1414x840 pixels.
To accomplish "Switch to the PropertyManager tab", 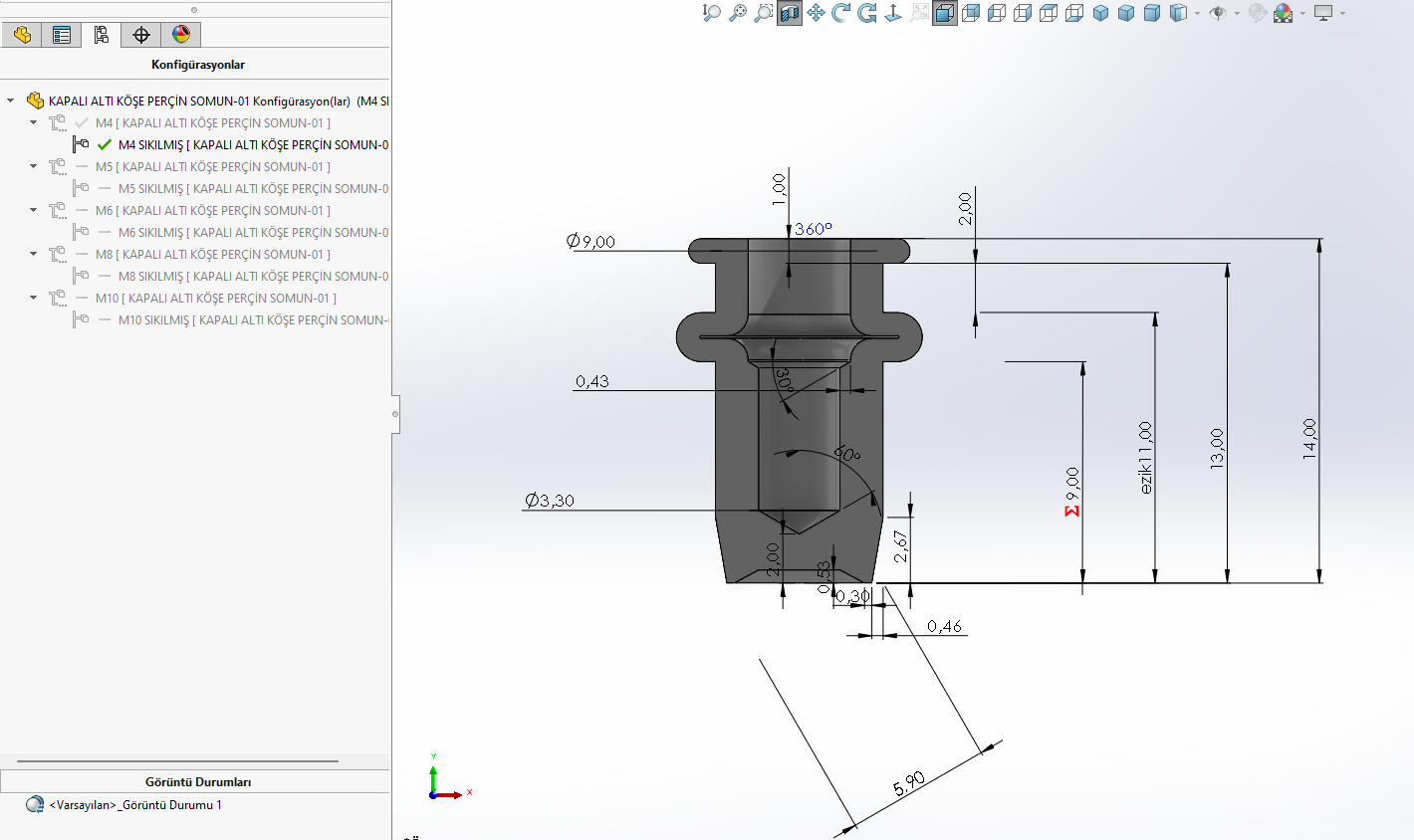I will [62, 35].
